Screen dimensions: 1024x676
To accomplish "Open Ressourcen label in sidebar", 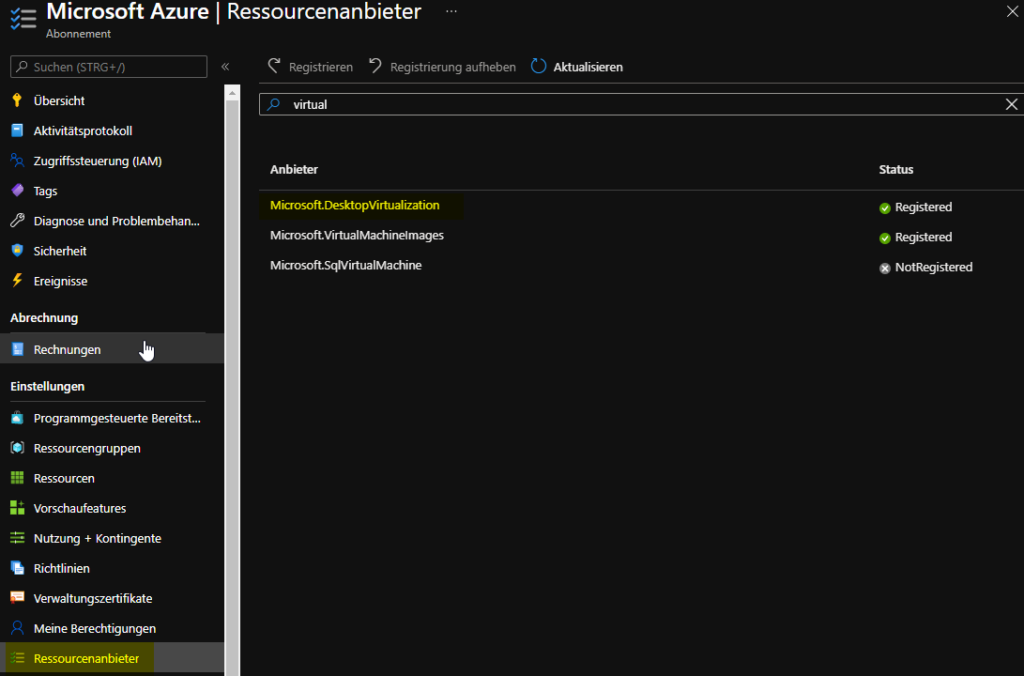I will (x=64, y=479).
